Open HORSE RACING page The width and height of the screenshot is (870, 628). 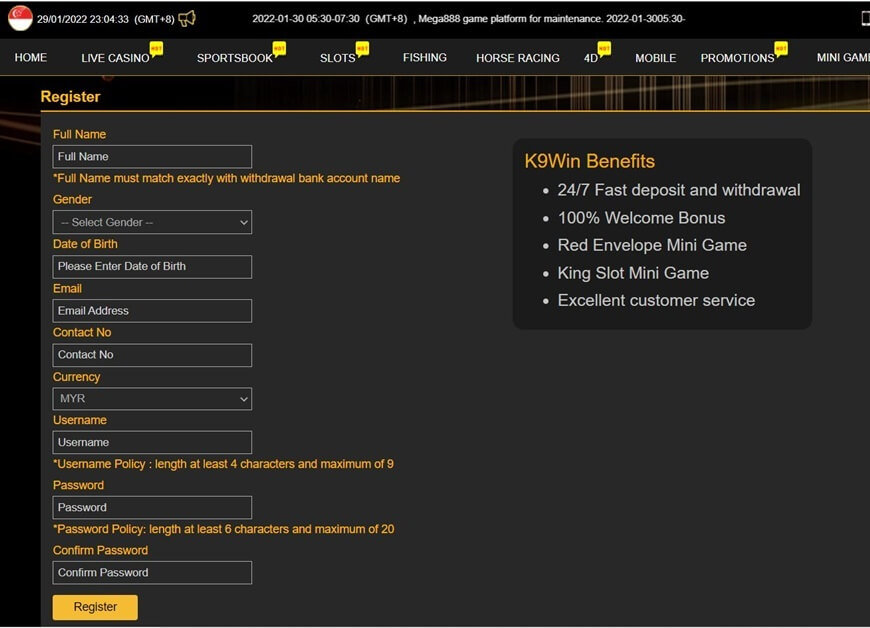point(518,58)
